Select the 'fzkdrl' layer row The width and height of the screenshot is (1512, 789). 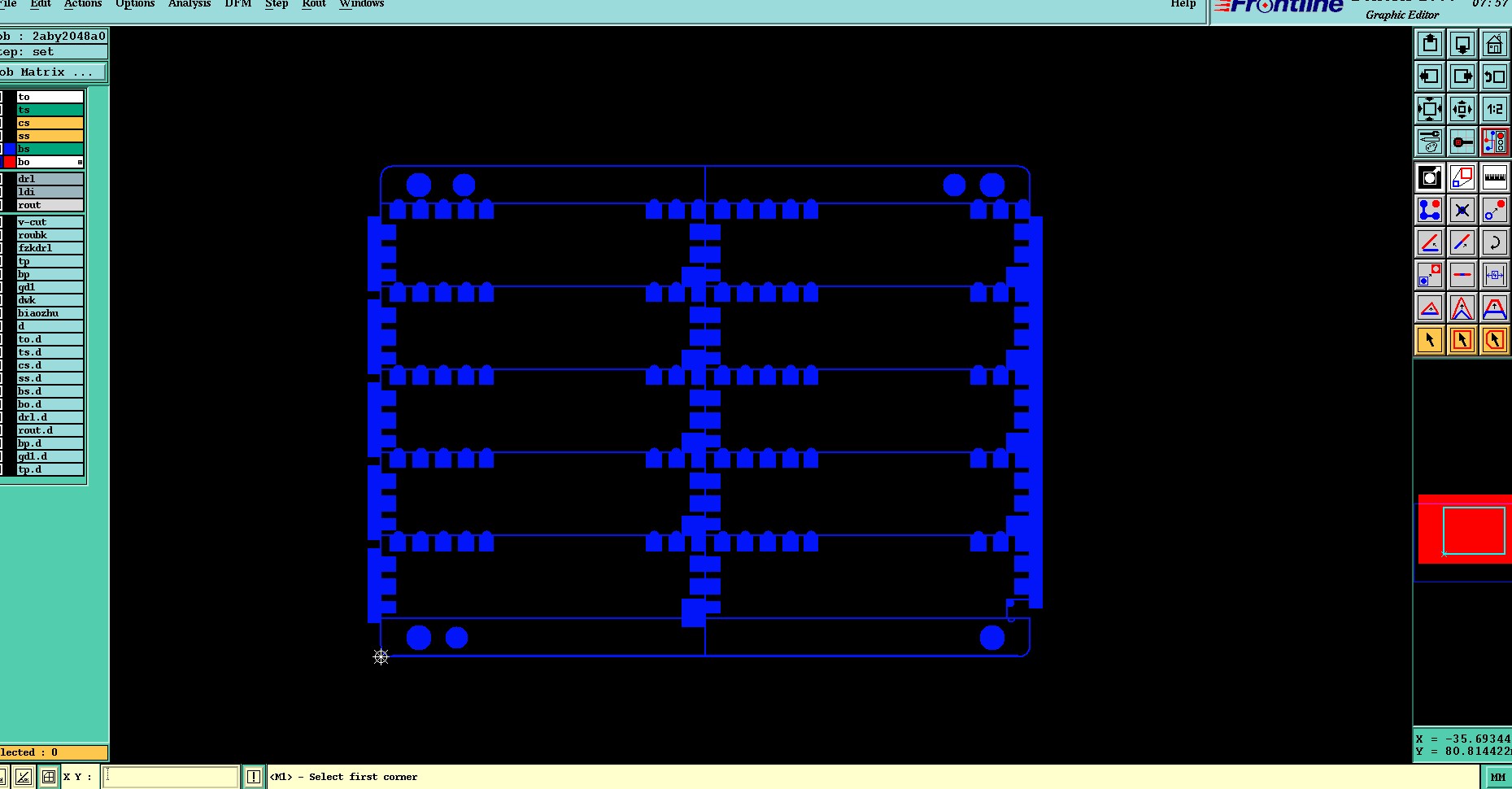(x=50, y=248)
